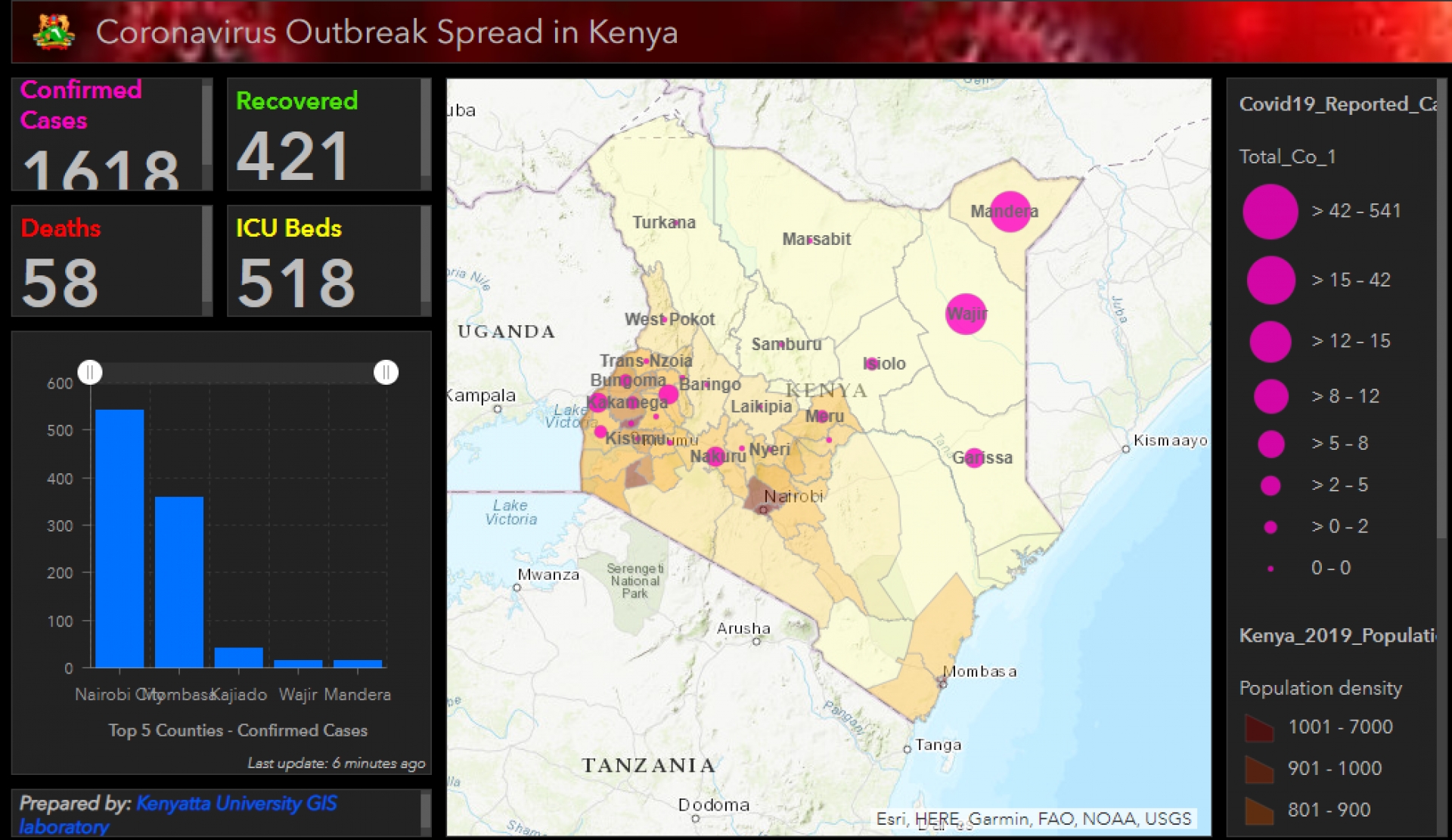Click the Last update: 6 minutes ago text
The image size is (1452, 840).
tap(337, 764)
